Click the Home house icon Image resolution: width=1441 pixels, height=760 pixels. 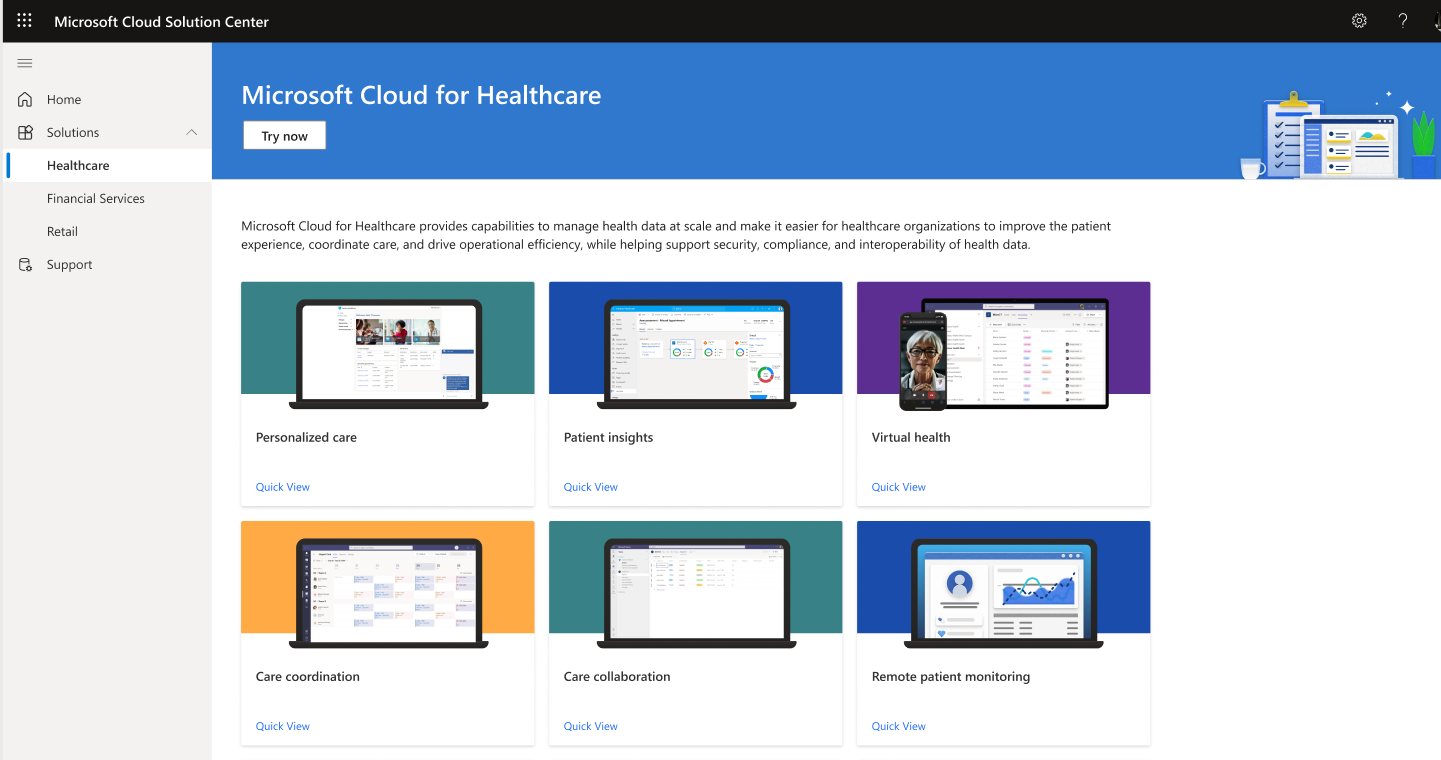(x=26, y=99)
